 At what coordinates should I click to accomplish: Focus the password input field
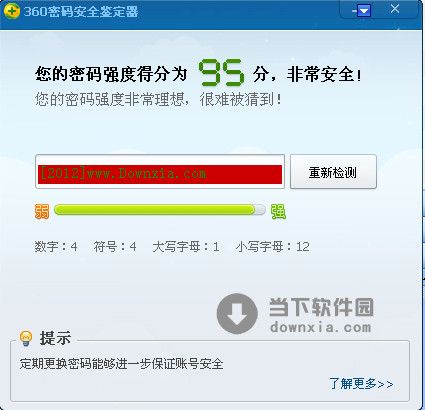click(x=160, y=172)
